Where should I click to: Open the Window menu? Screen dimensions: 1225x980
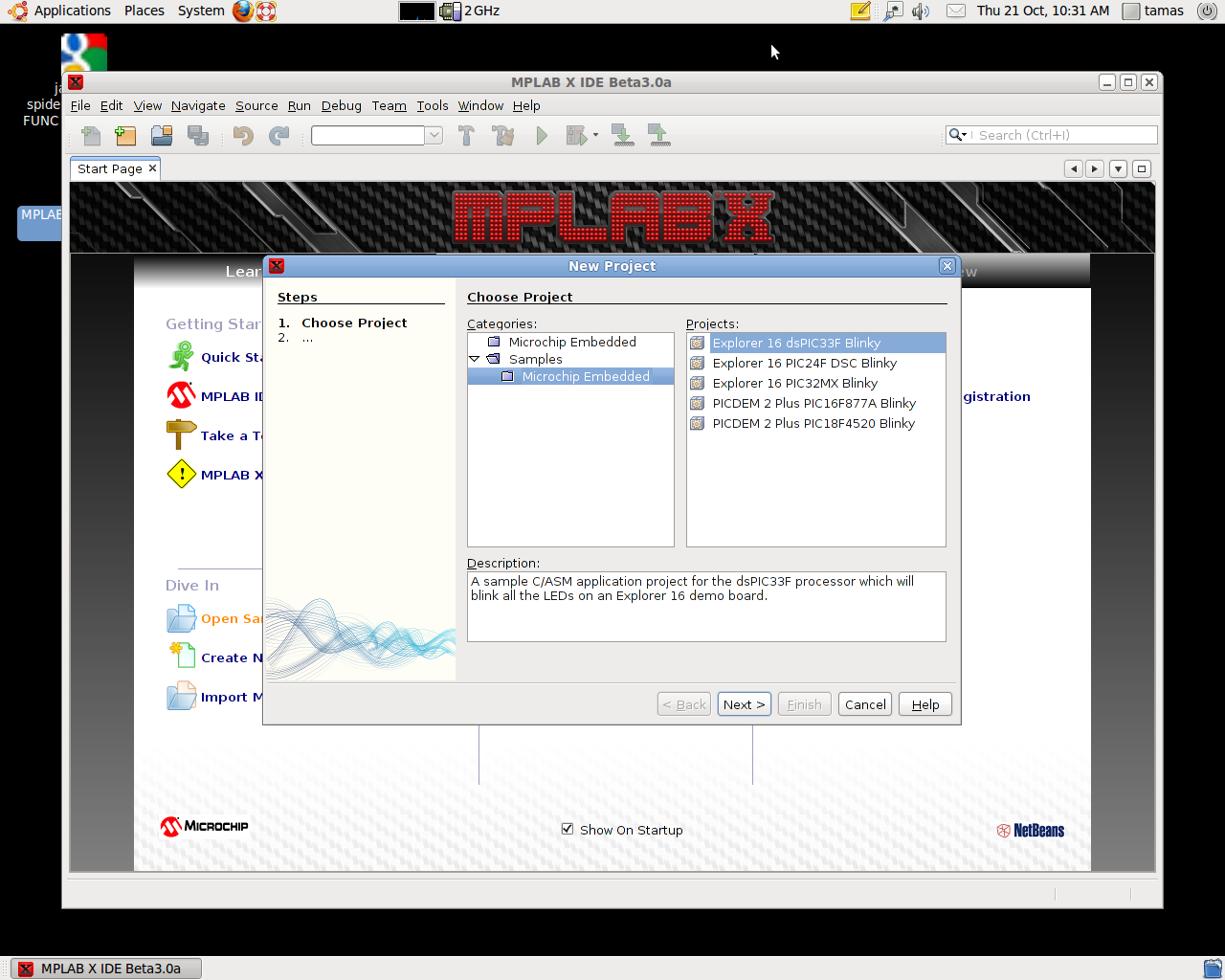480,105
